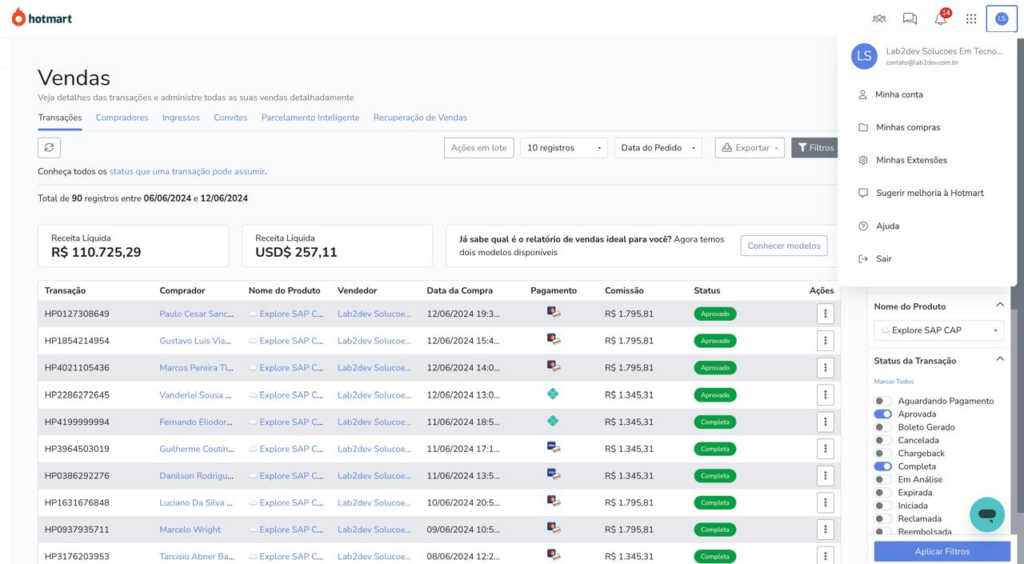1024x564 pixels.
Task: Open actions menu for HP2286272645
Action: pyautogui.click(x=825, y=395)
